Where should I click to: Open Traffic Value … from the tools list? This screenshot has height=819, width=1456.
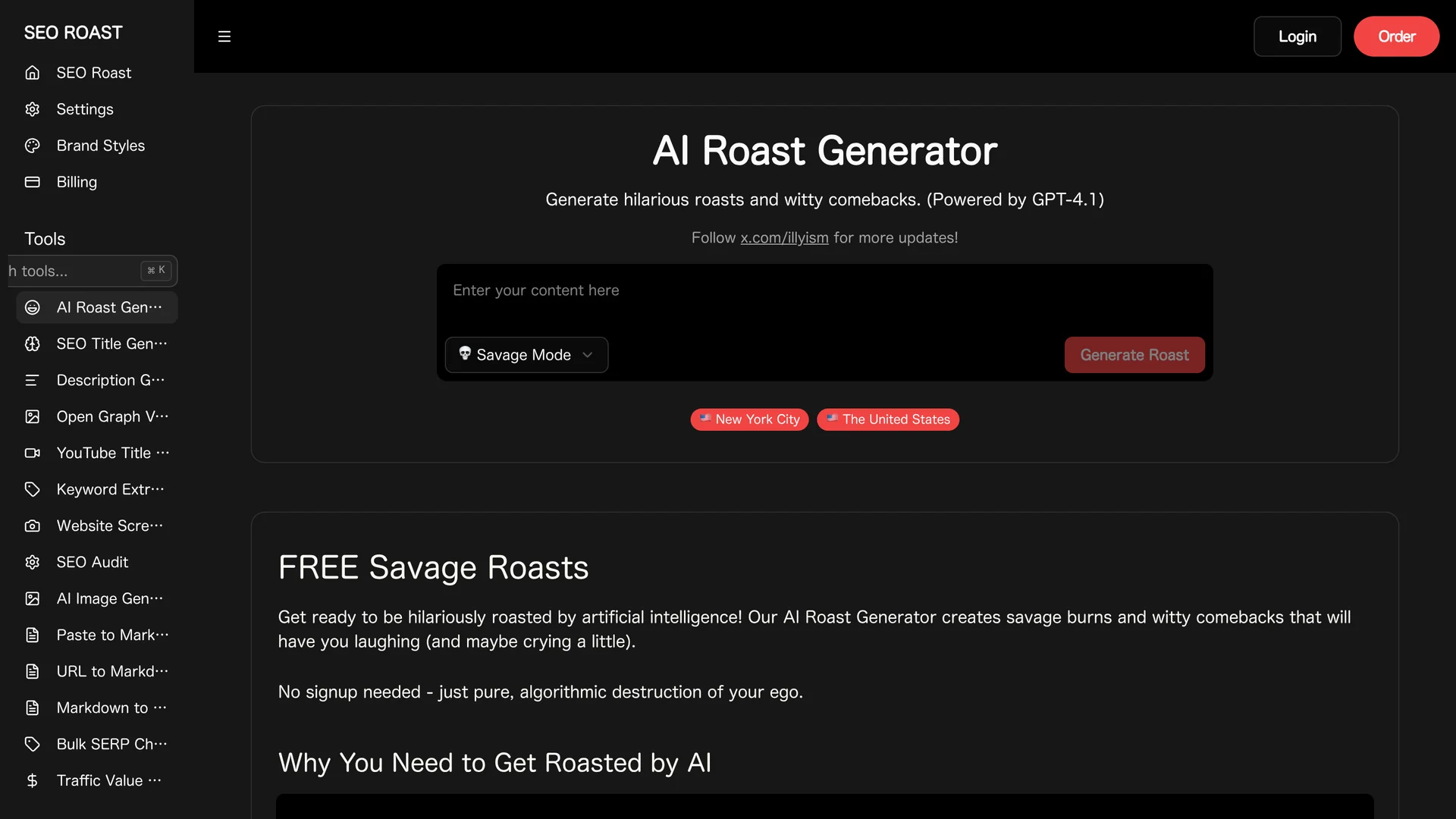coord(96,780)
